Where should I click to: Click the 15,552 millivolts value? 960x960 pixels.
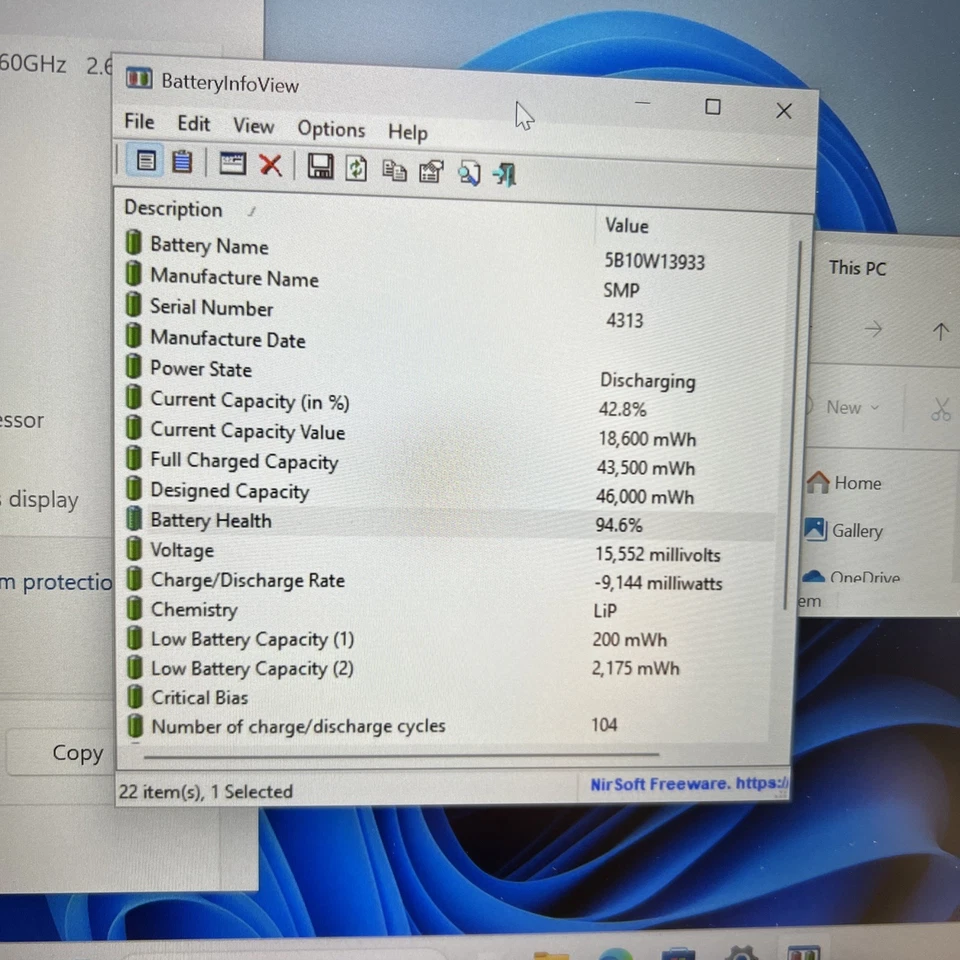[658, 555]
